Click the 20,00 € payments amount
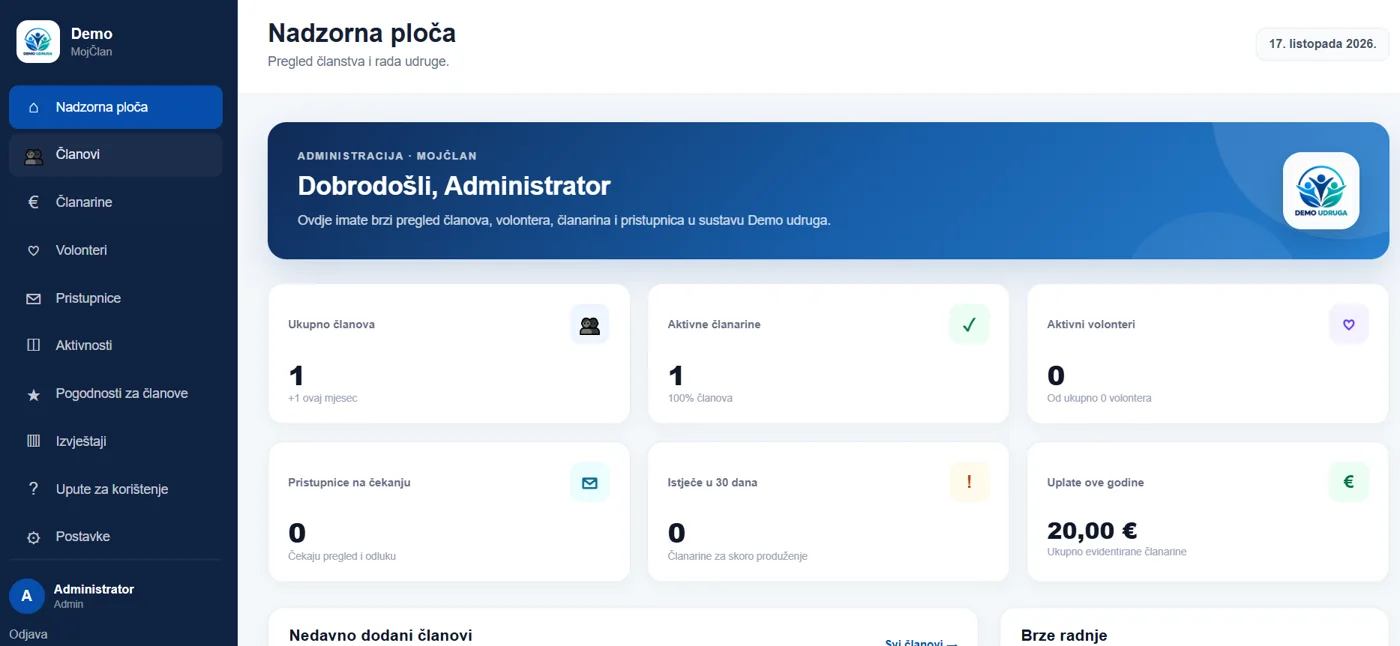This screenshot has height=646, width=1400. coord(1092,531)
